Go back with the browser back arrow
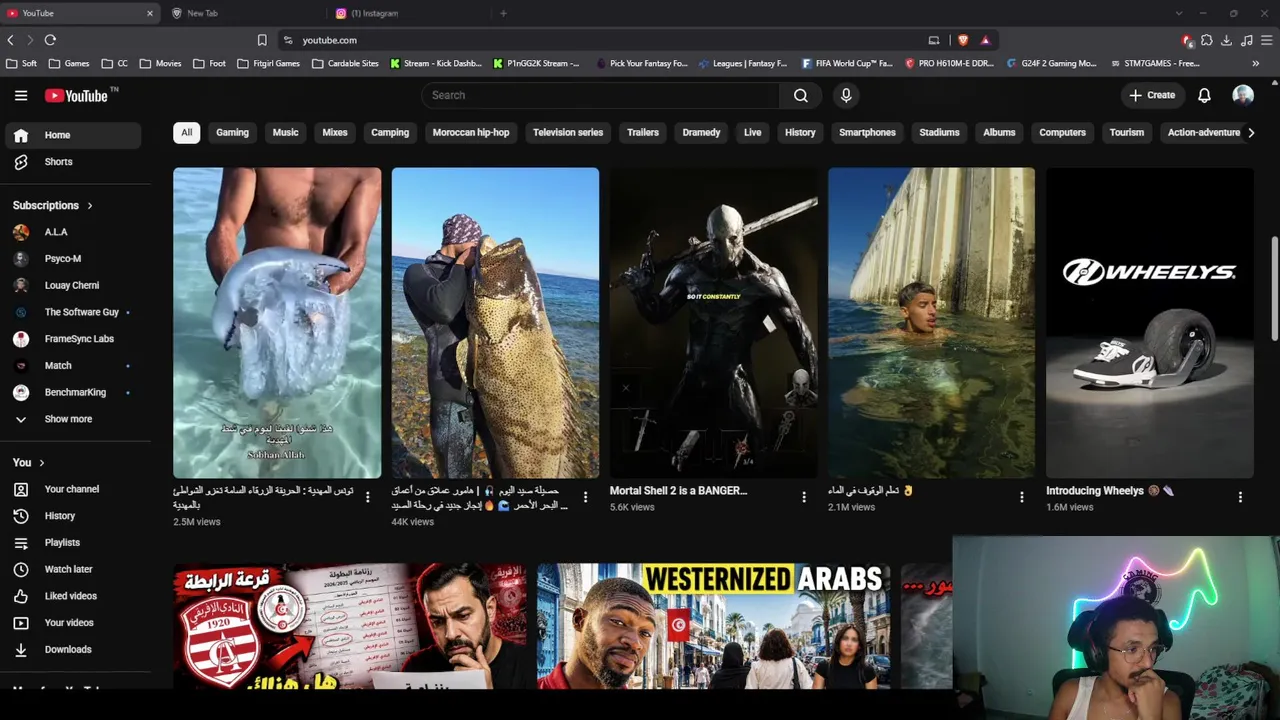 click(x=11, y=40)
